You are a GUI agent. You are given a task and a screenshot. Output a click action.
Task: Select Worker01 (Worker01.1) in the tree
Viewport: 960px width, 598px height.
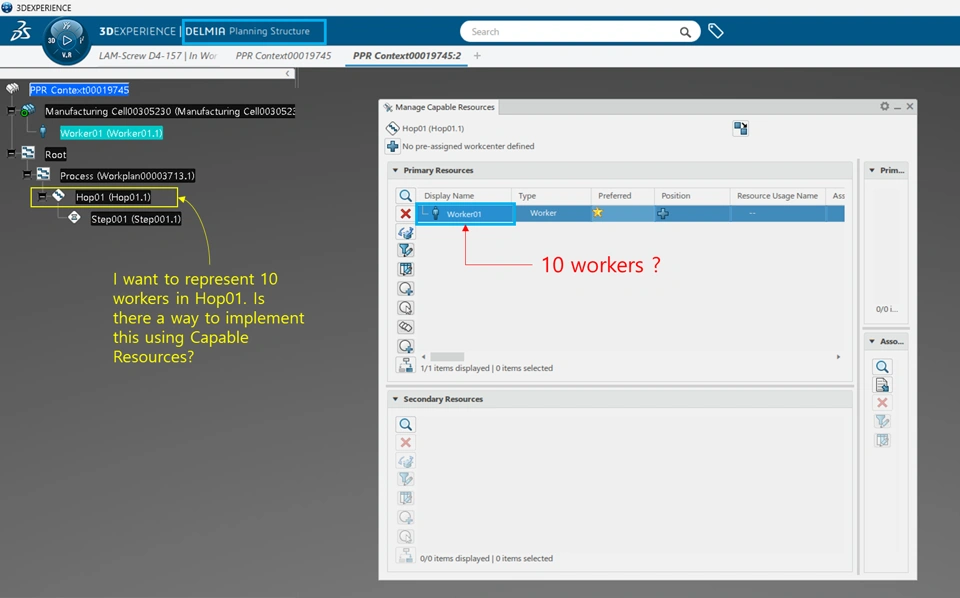coord(111,133)
